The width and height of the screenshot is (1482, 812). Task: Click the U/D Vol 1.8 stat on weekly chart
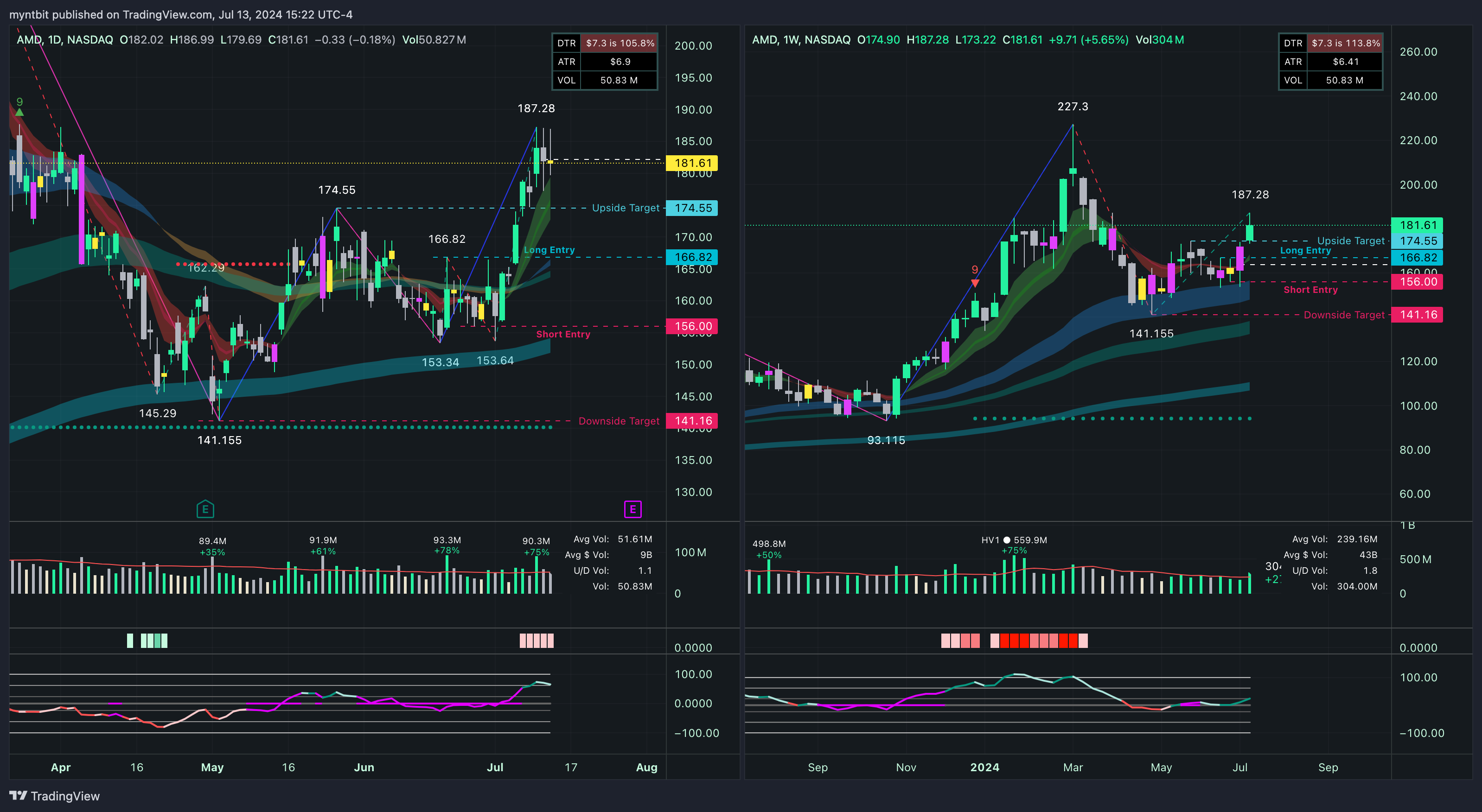click(x=1335, y=571)
